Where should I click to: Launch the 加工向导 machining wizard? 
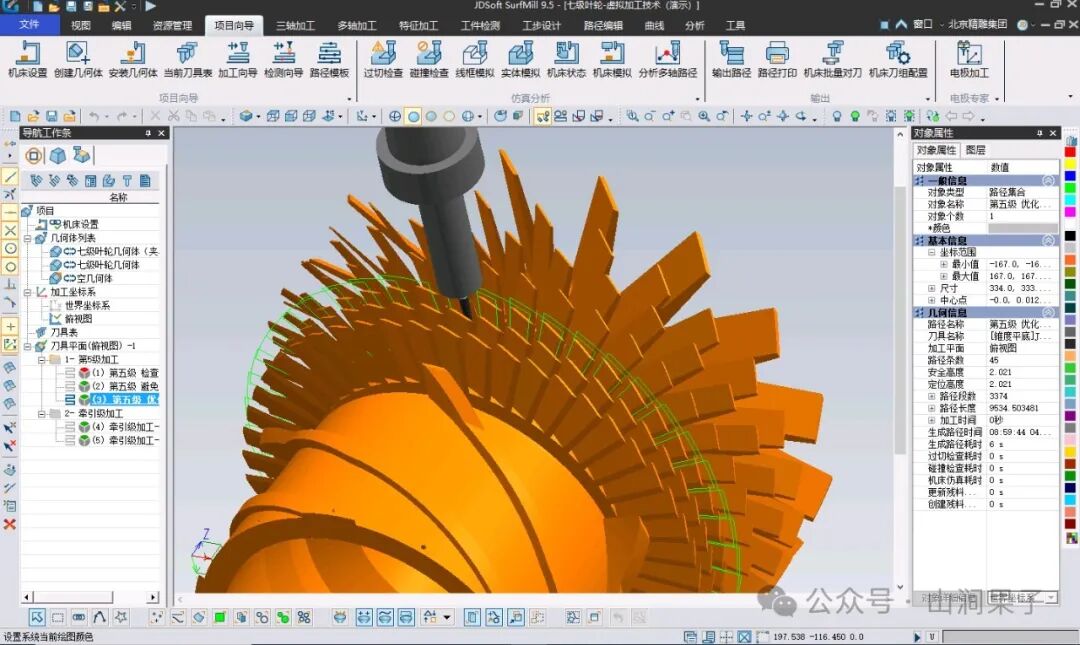pyautogui.click(x=238, y=60)
